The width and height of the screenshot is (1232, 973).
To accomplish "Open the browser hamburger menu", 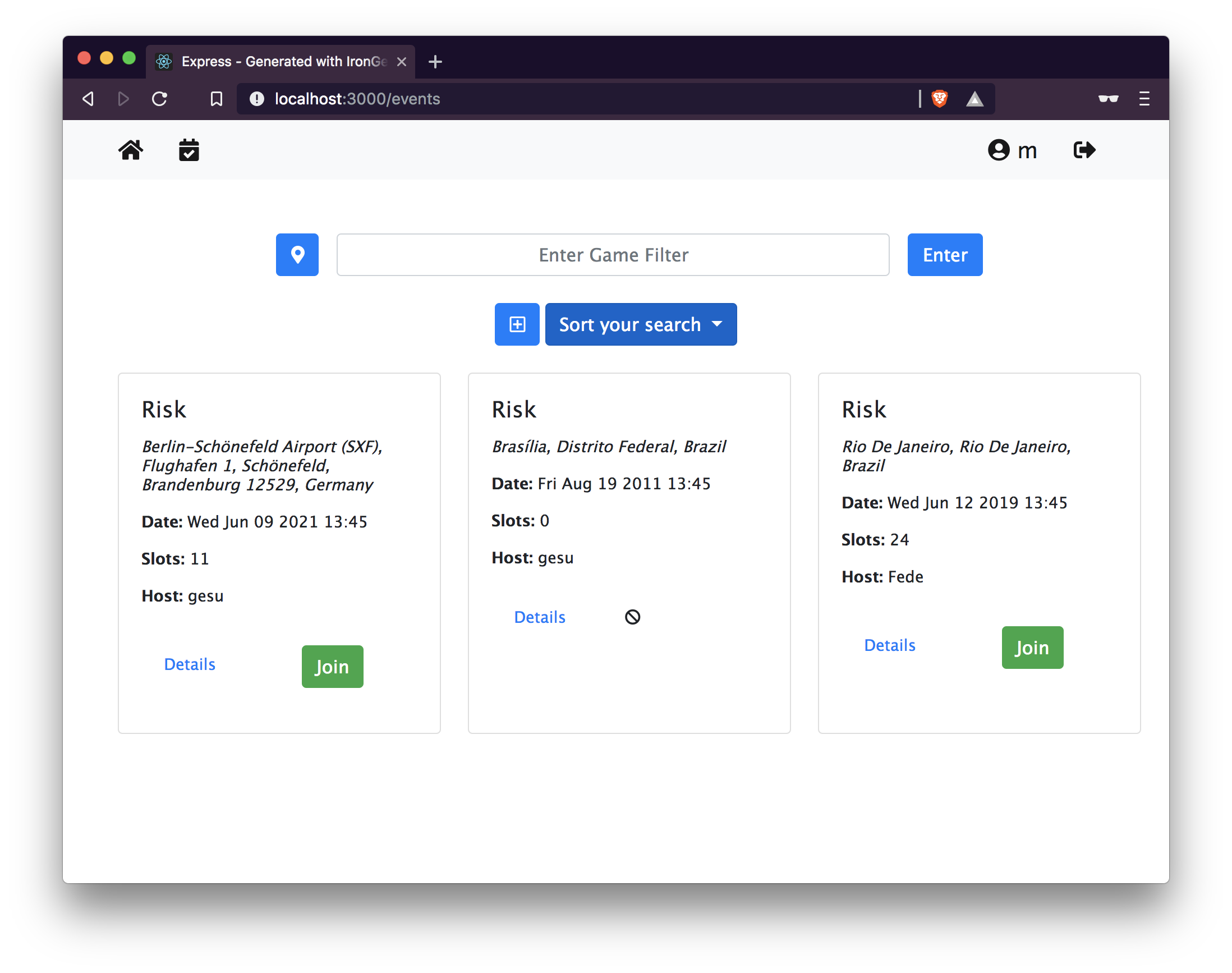I will click(x=1144, y=99).
